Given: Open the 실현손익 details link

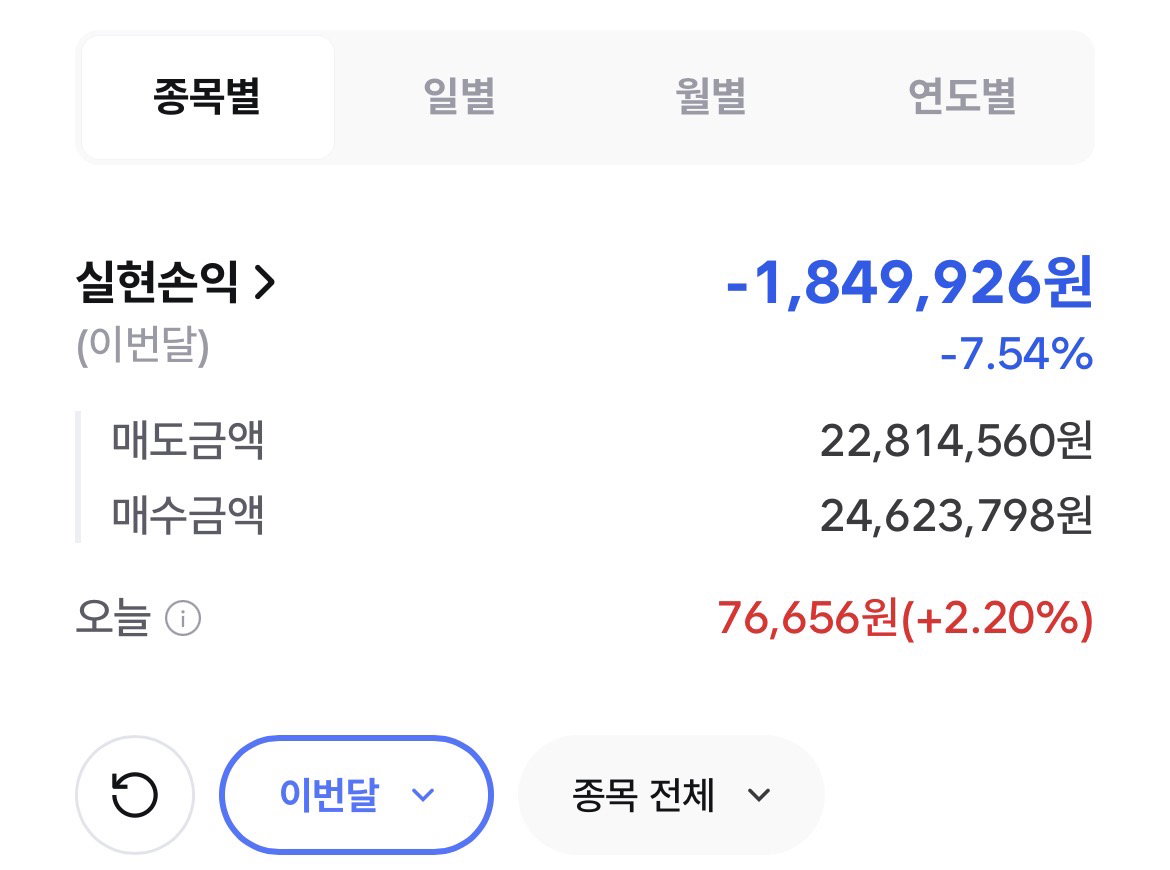Looking at the screenshot, I should (176, 283).
